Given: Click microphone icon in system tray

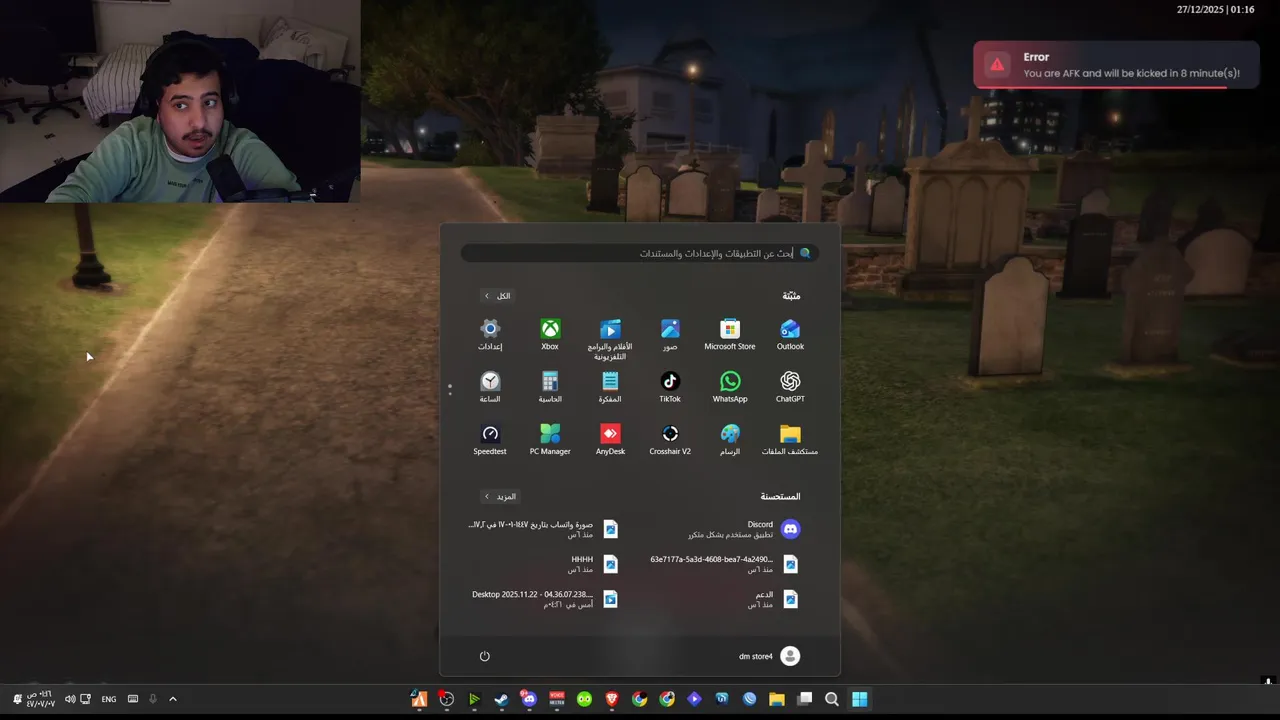Looking at the screenshot, I should tap(153, 699).
